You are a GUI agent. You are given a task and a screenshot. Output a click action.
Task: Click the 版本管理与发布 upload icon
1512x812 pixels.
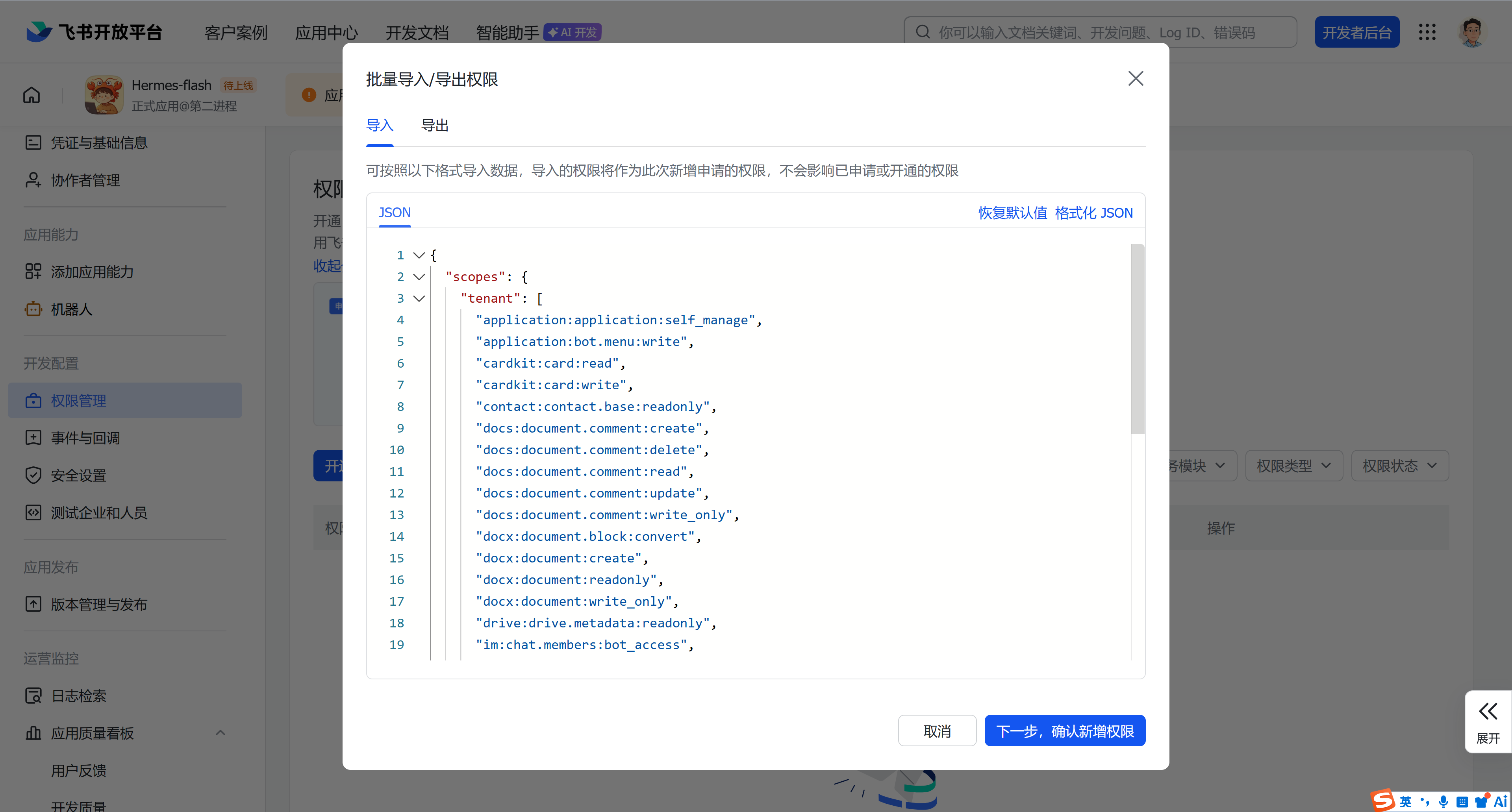point(33,604)
